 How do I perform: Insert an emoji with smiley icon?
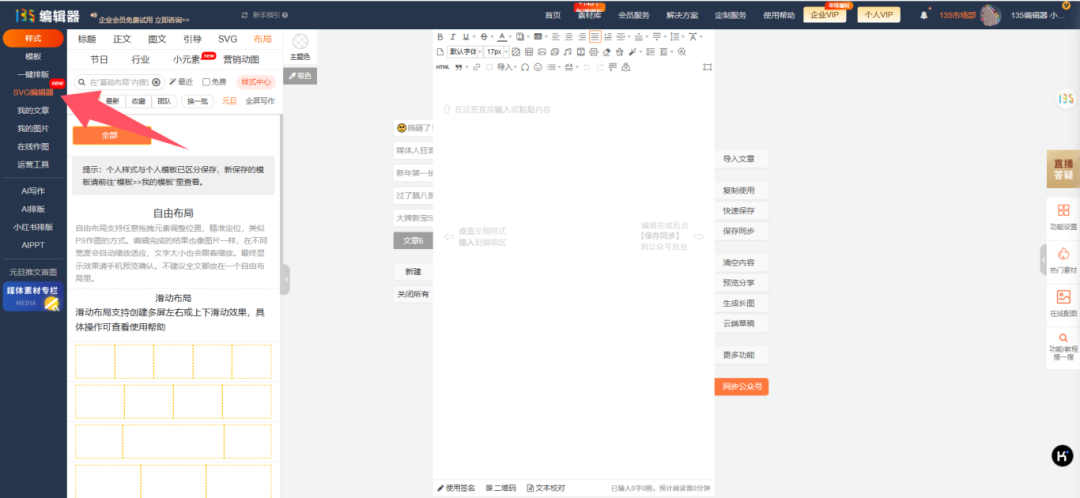(537, 67)
